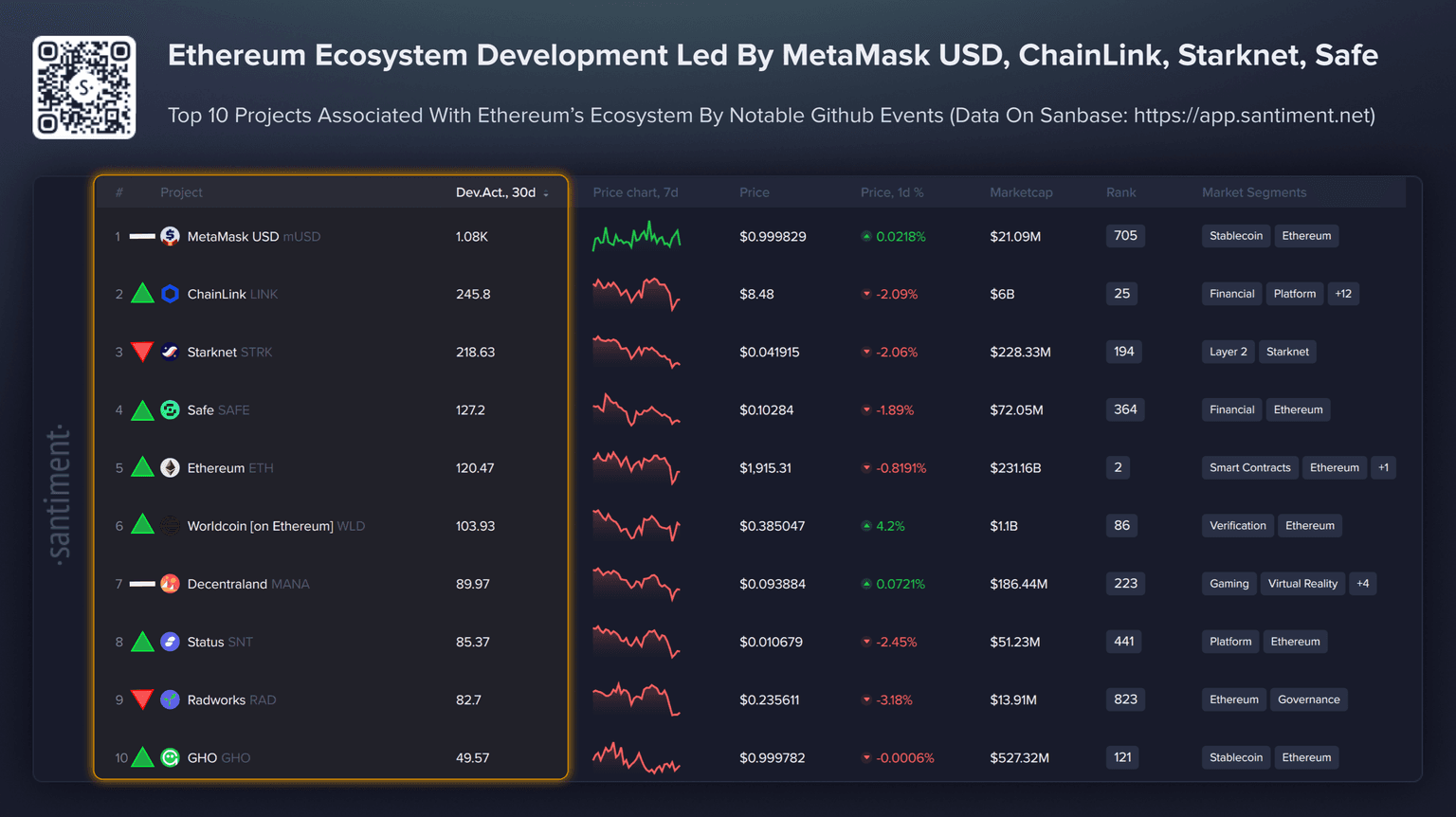Click the Ethereum diamond icon

170,467
